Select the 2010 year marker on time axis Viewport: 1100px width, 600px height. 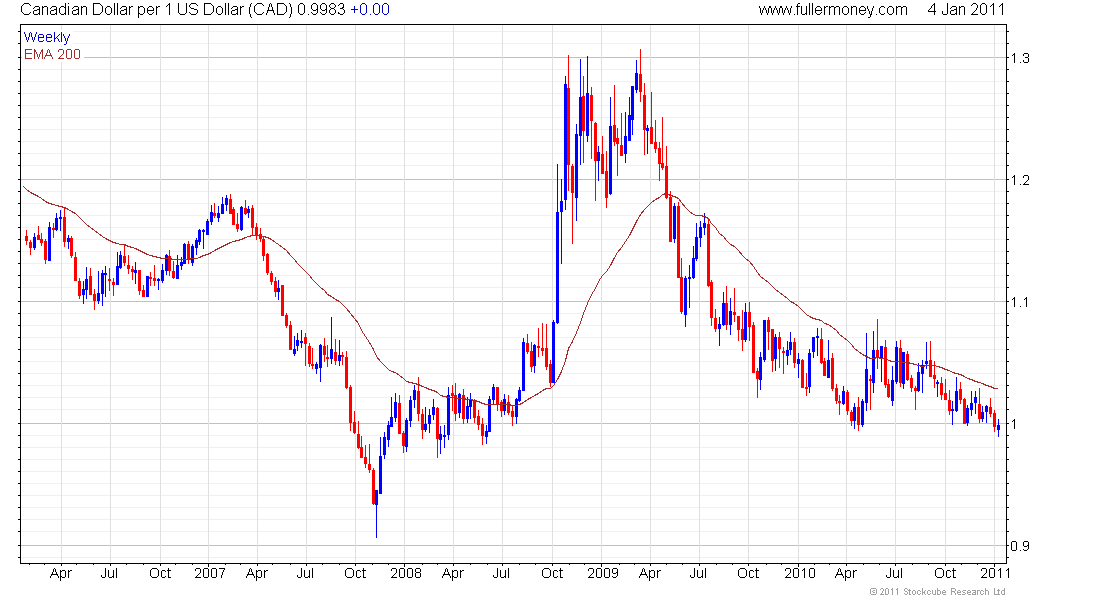(798, 574)
